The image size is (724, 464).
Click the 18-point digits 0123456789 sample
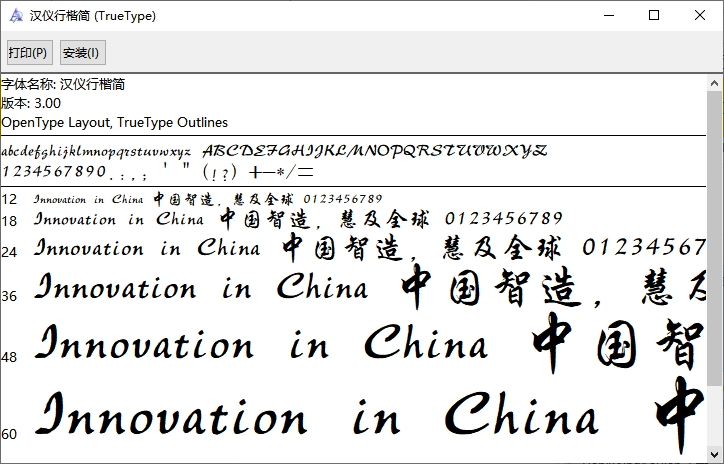(x=504, y=218)
